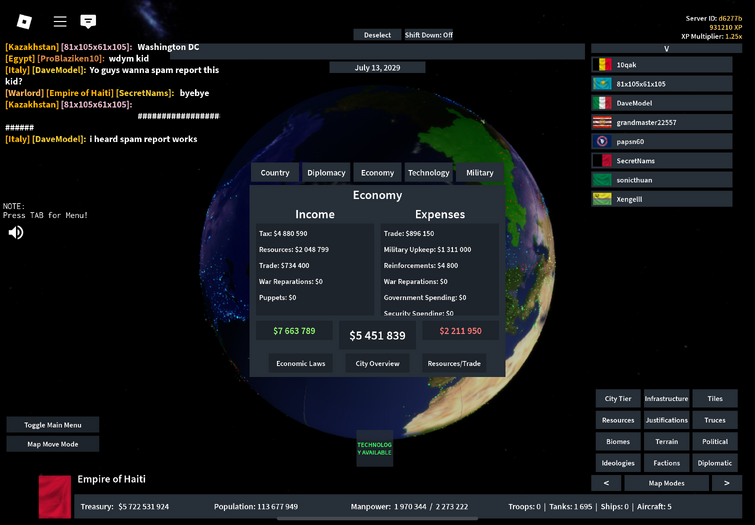Click Military Upkeep: $1 311 000 row
The image size is (755, 525).
(427, 249)
